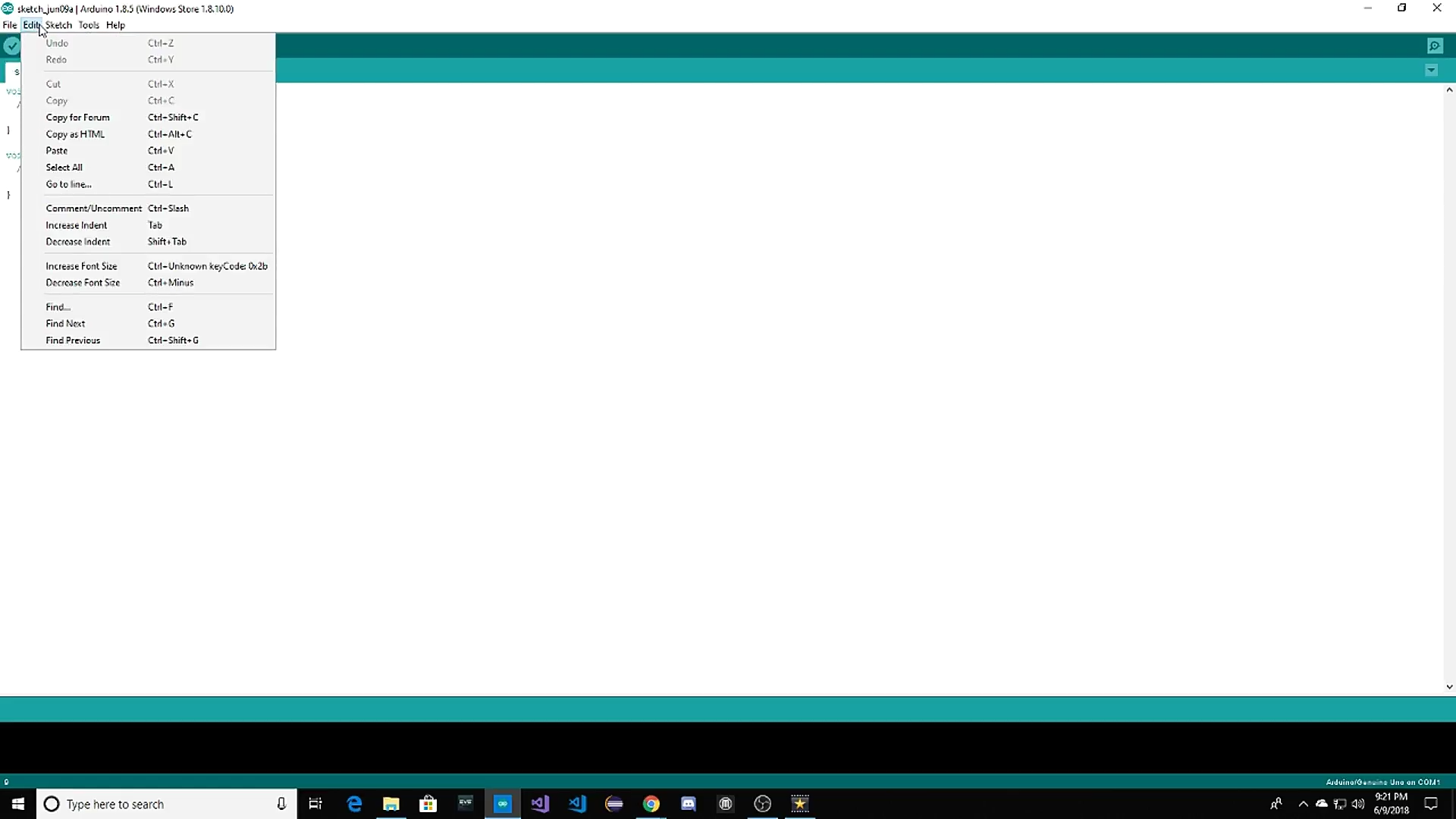This screenshot has height=819, width=1456.
Task: Open Microsoft Edge from taskbar
Action: tap(354, 804)
